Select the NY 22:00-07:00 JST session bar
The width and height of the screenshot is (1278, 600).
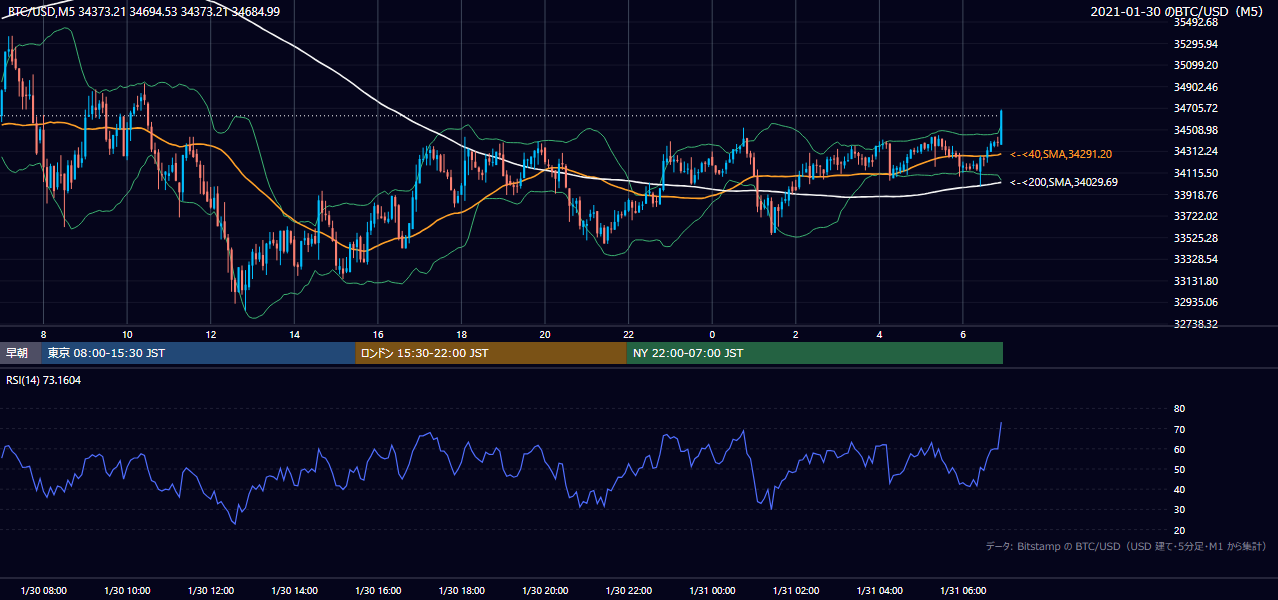click(x=815, y=353)
